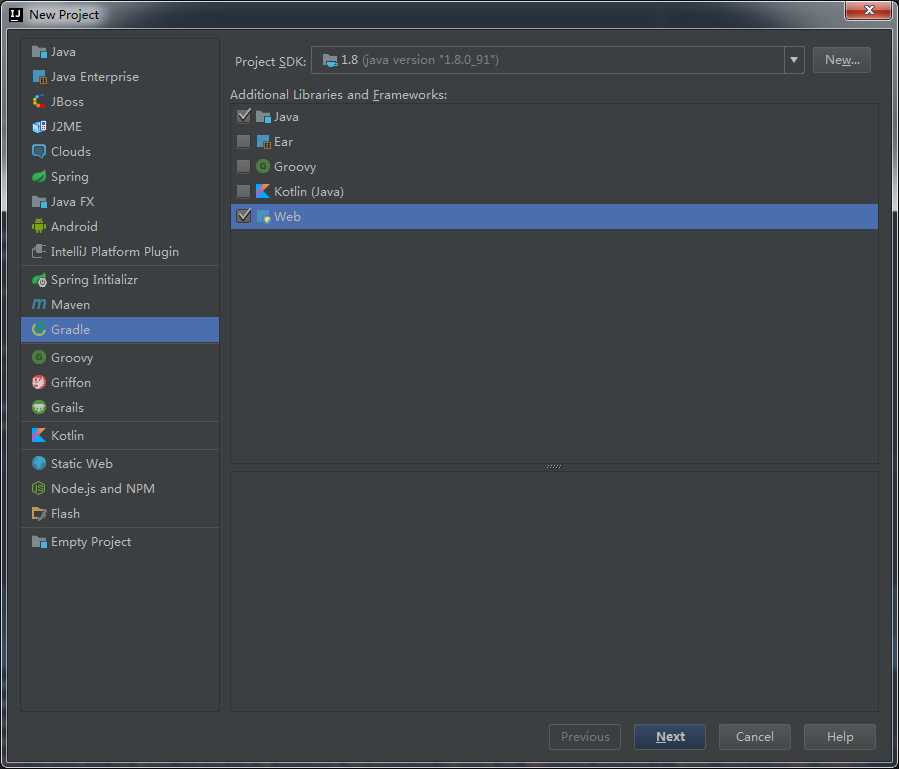Open Help for the New Project dialog
The width and height of the screenshot is (899, 769).
pyautogui.click(x=840, y=737)
